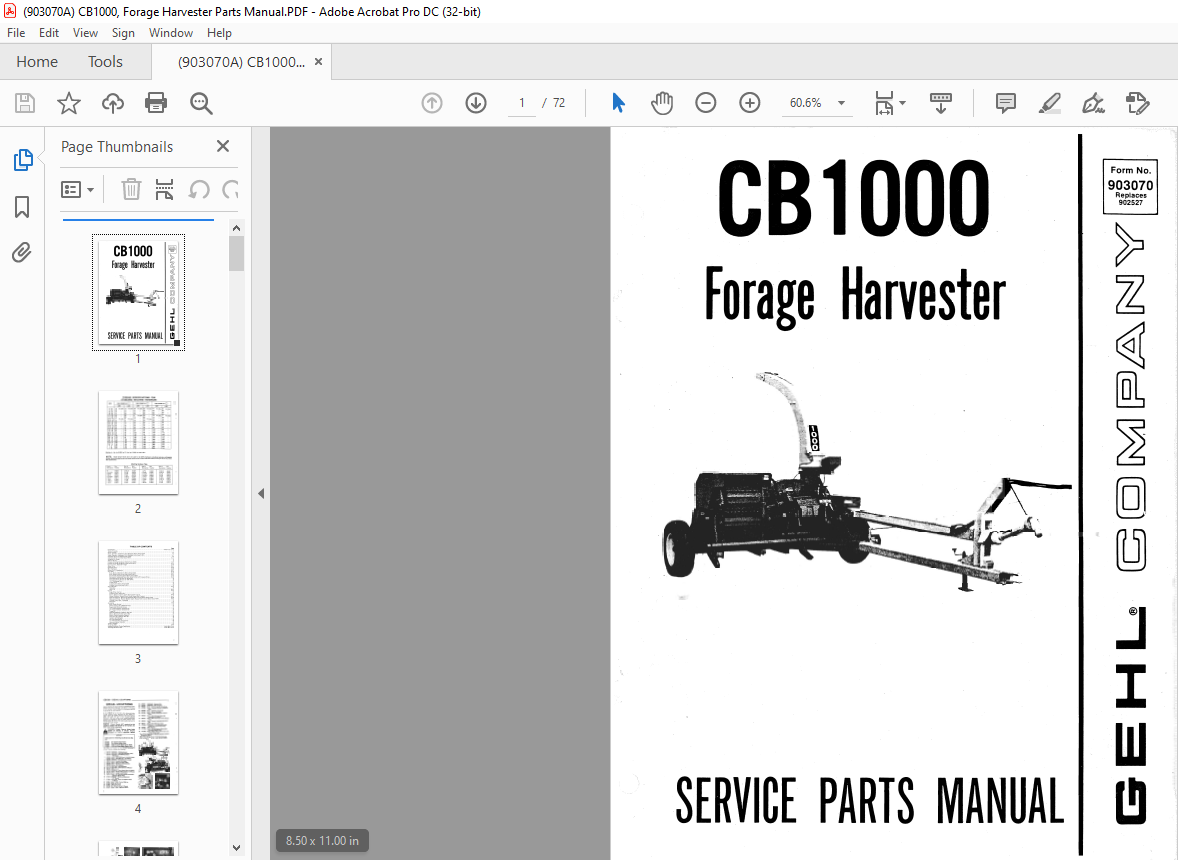Select the Highlight text pen icon

coord(1050,103)
